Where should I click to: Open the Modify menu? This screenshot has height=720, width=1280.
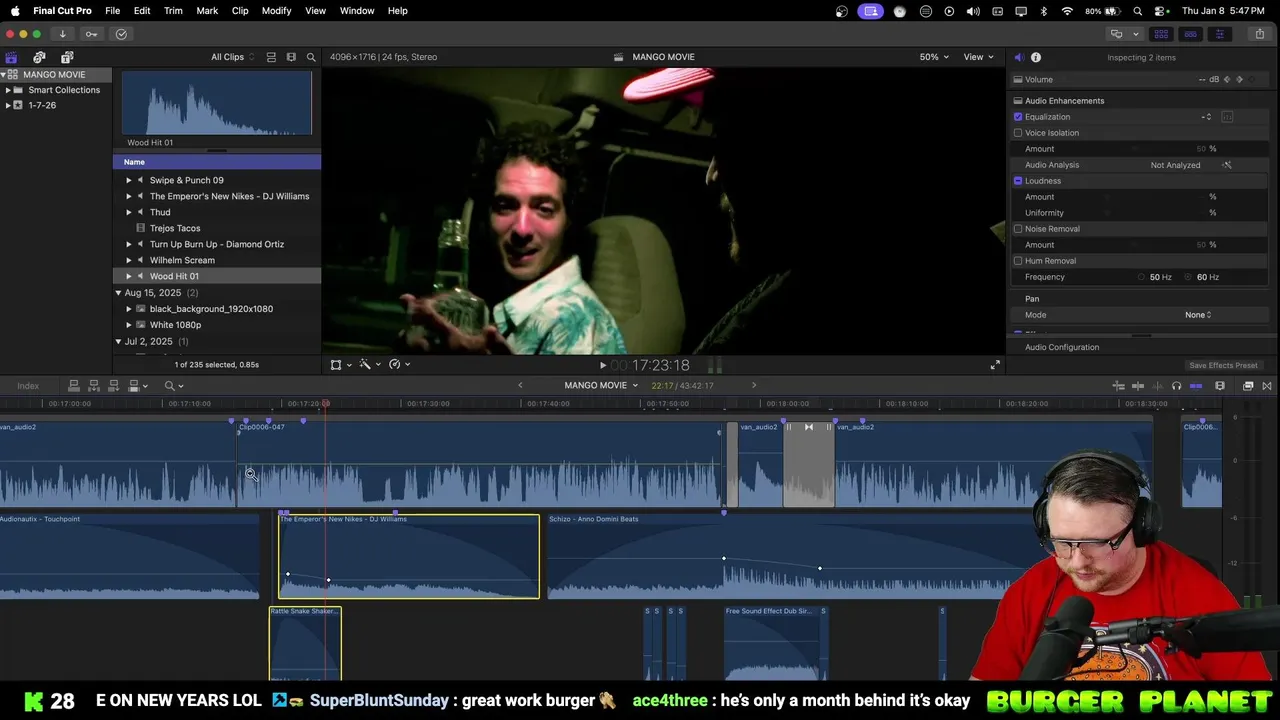tap(276, 11)
